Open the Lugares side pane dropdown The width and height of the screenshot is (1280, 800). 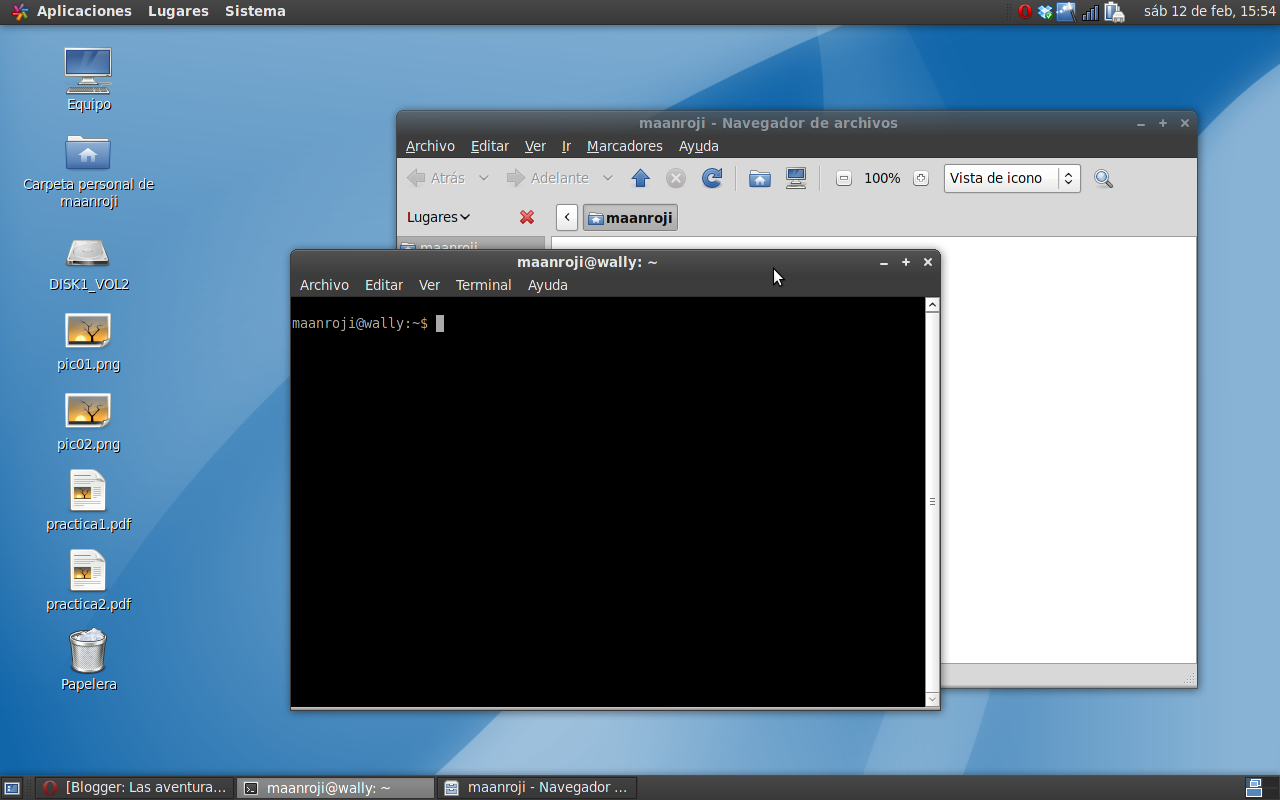[438, 217]
